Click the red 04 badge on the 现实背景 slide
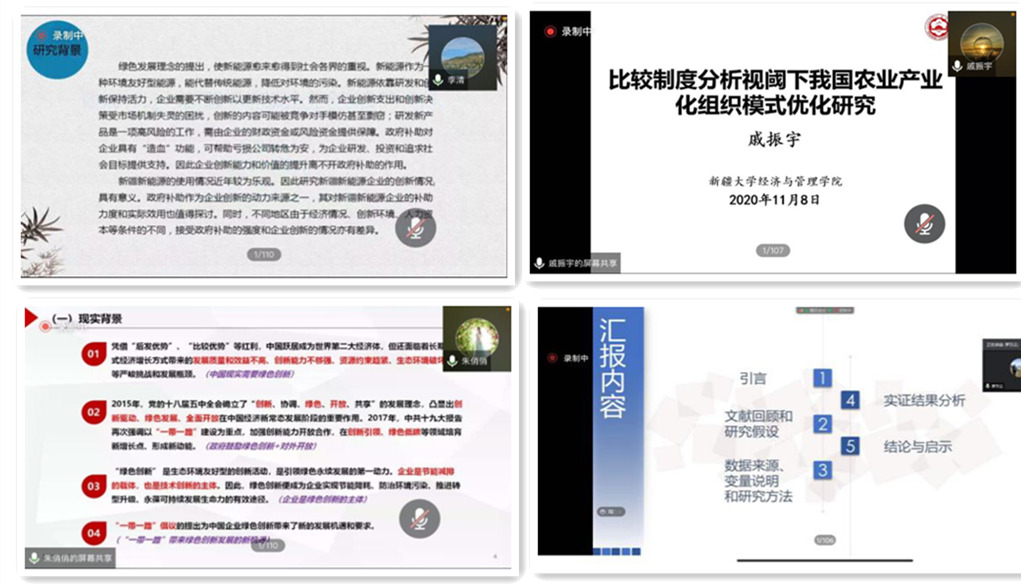Image resolution: width=1021 pixels, height=584 pixels. tap(92, 532)
